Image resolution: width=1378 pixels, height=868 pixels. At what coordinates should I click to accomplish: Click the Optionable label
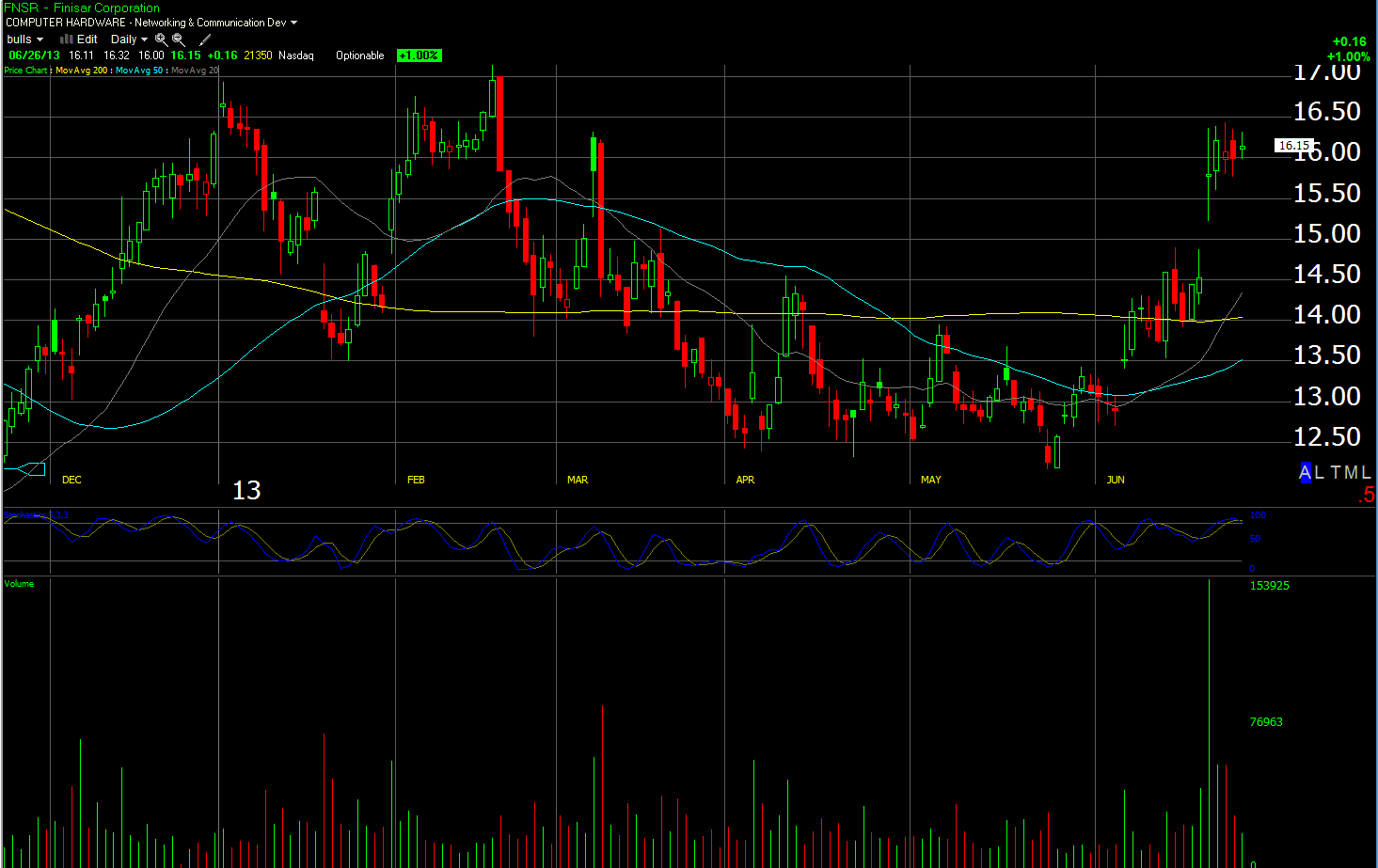coord(360,55)
